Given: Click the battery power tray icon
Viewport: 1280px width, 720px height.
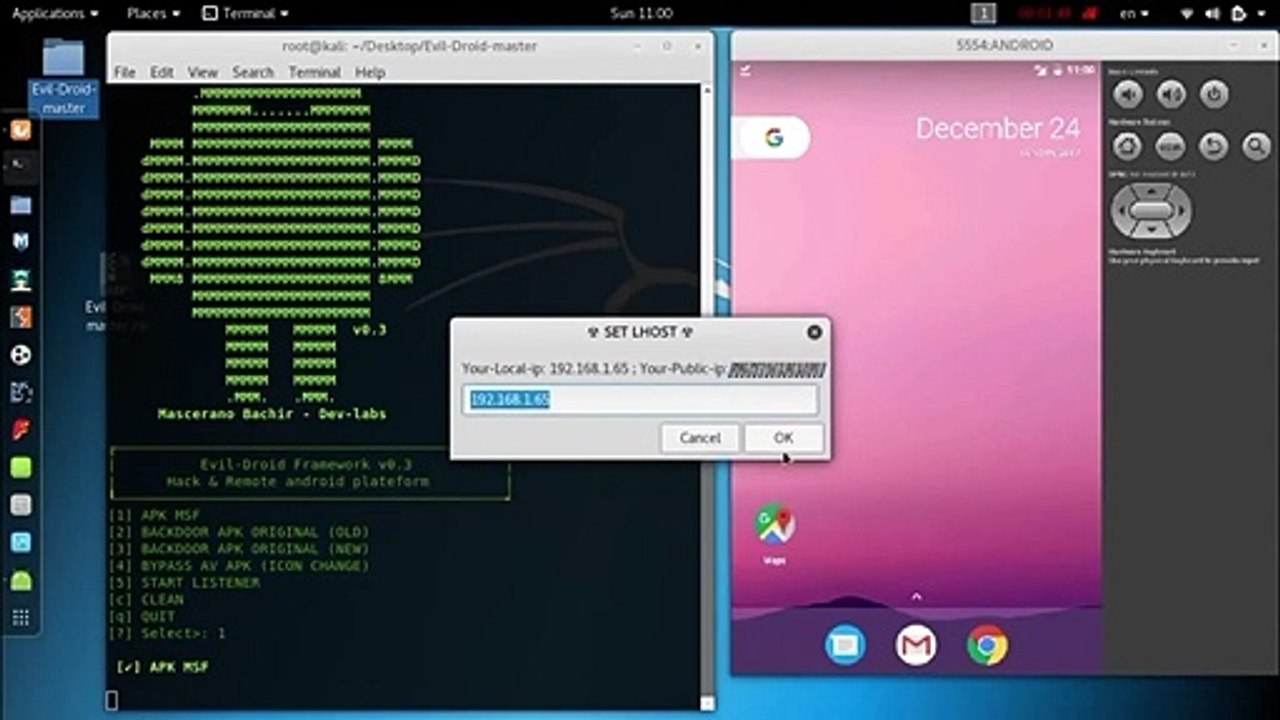Looking at the screenshot, I should (x=1240, y=13).
